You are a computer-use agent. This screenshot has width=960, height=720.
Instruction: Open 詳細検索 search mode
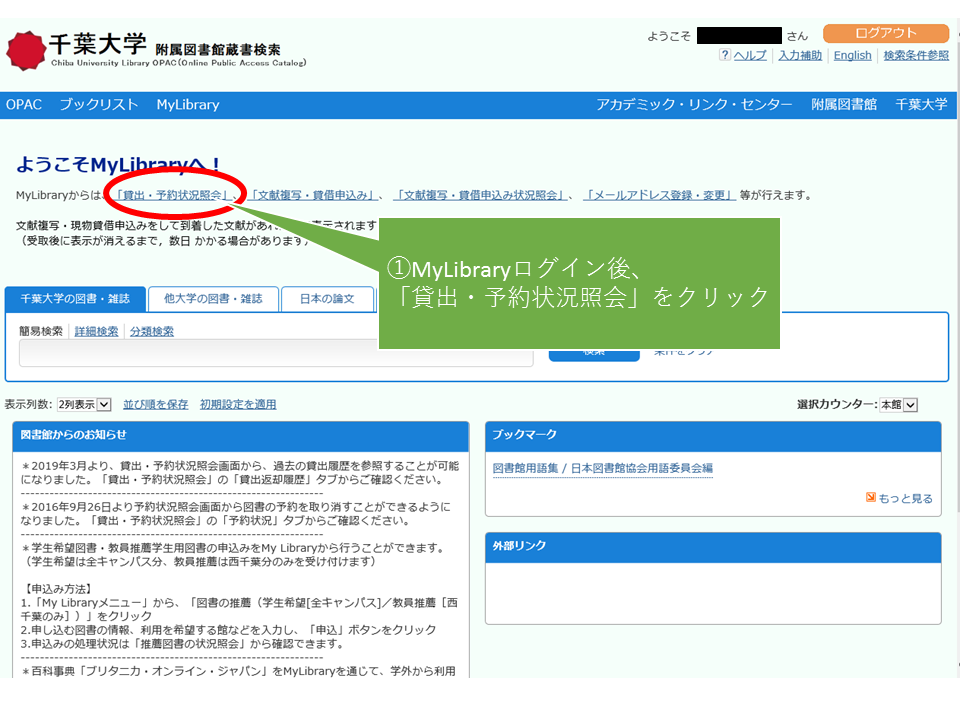pos(96,331)
